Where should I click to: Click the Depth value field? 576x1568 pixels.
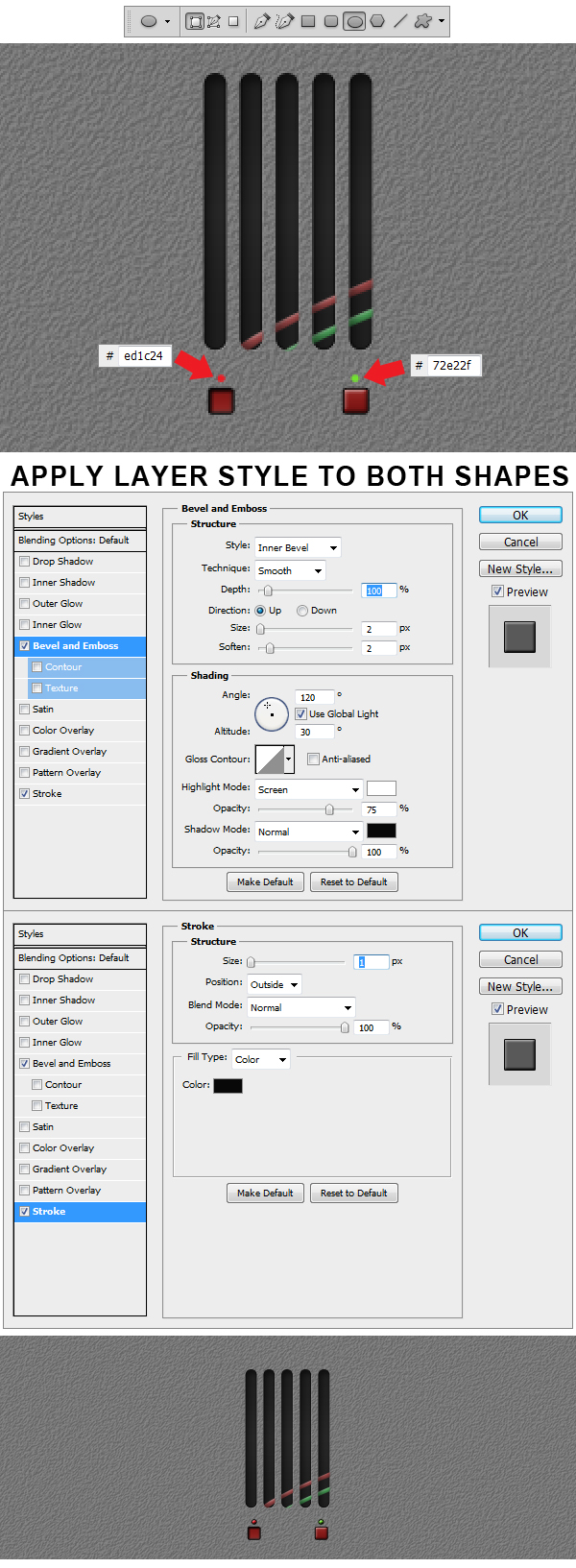pos(379,591)
